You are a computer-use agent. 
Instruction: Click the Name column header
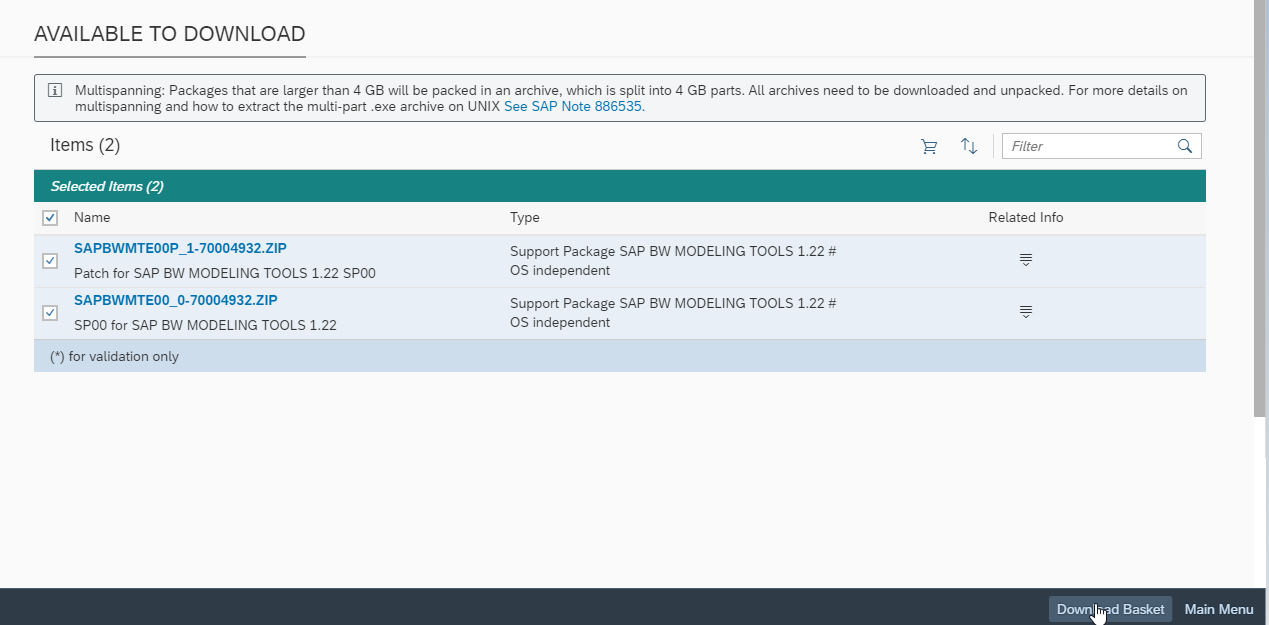(92, 217)
